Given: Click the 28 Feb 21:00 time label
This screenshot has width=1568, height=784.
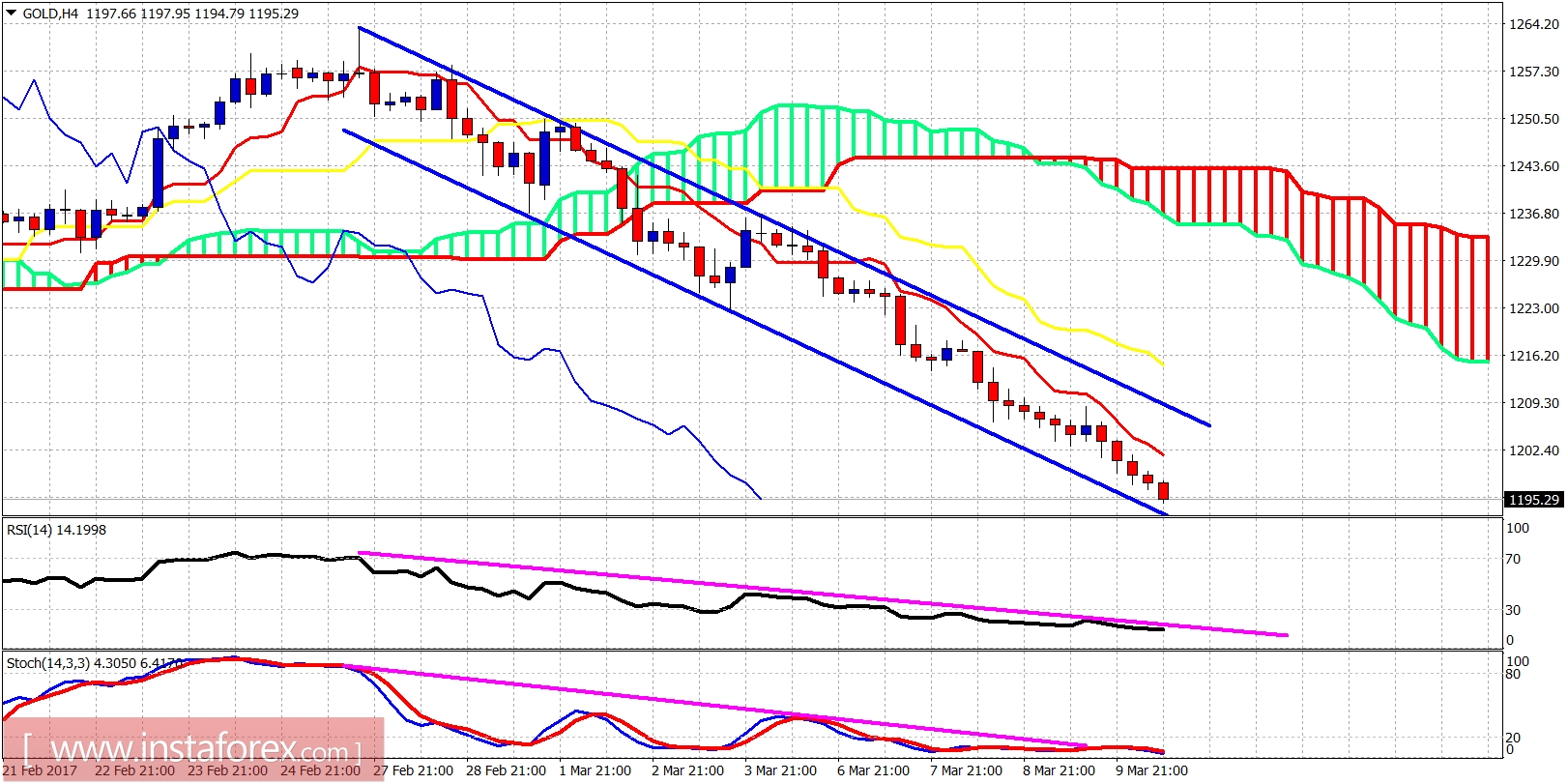Looking at the screenshot, I should (x=506, y=770).
